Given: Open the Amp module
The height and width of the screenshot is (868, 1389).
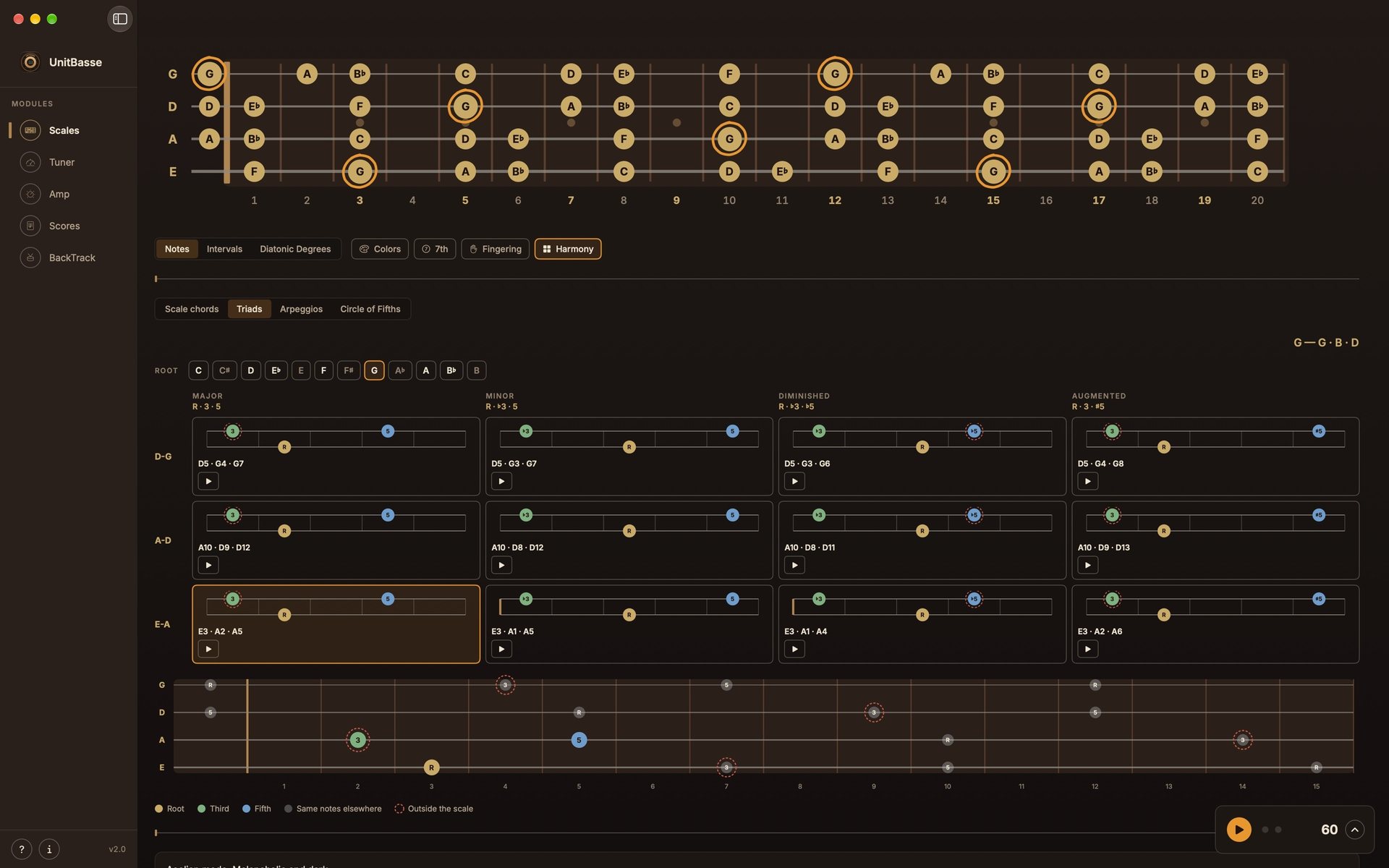Looking at the screenshot, I should 59,194.
